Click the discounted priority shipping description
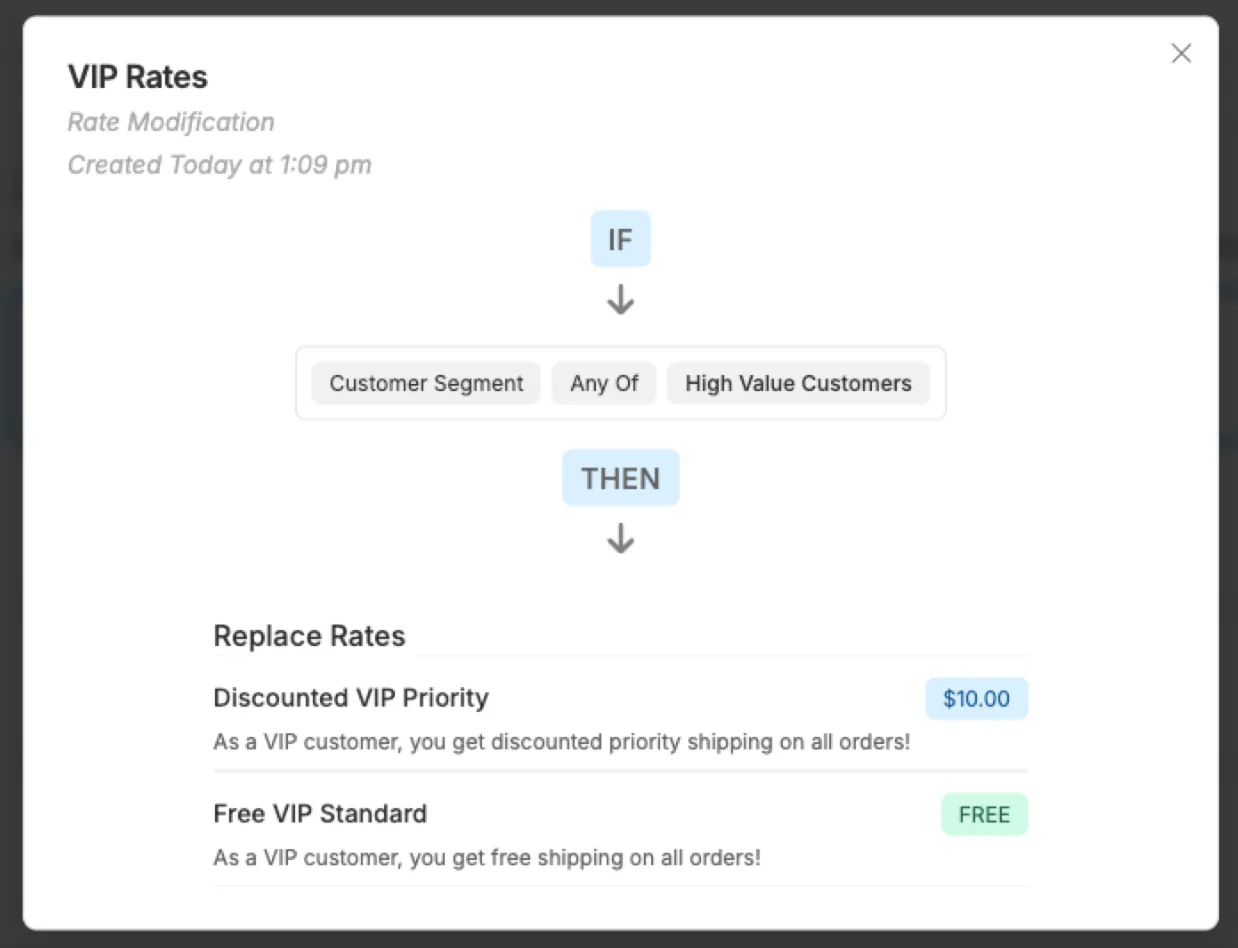Screen dimensions: 1238x948 [561, 743]
